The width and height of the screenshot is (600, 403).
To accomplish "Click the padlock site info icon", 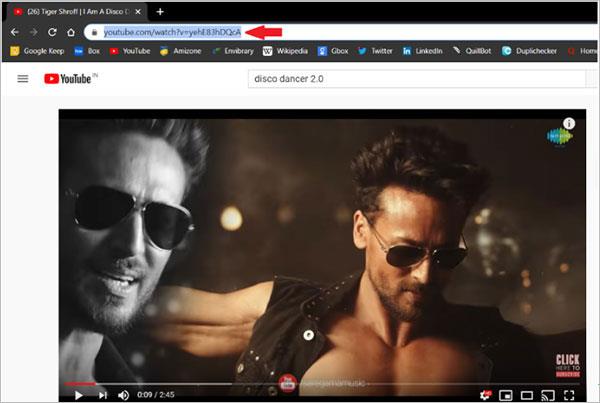I will (94, 33).
